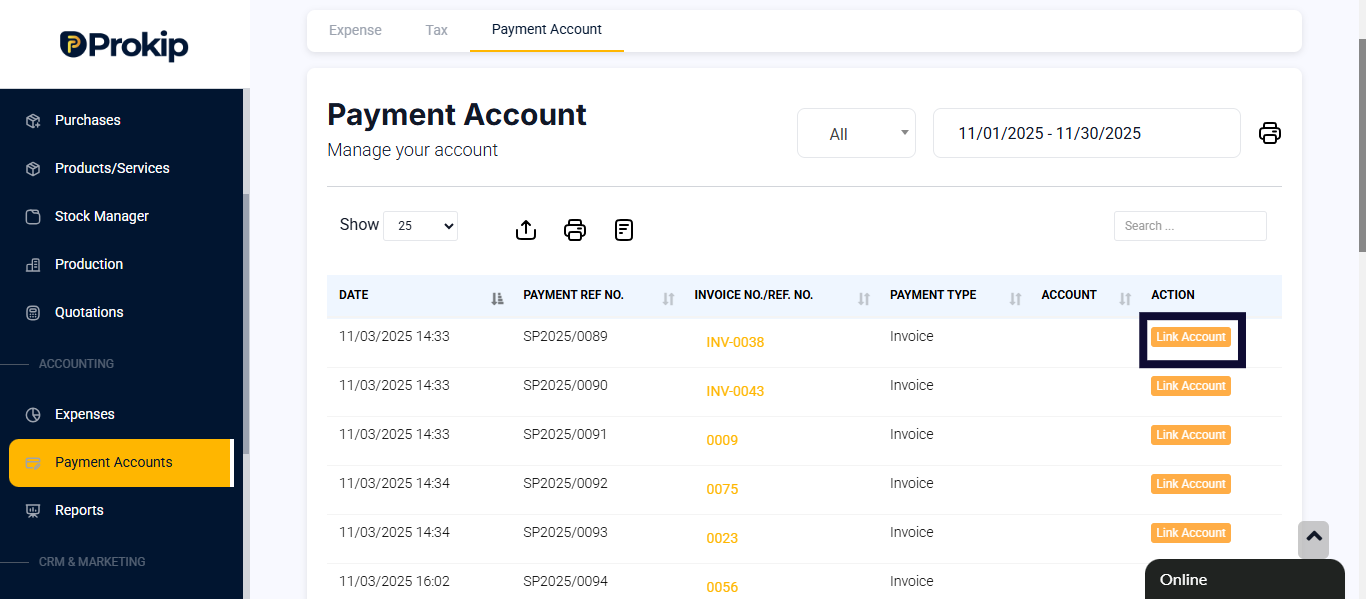Click the 11/03/2025 16:02 date cell

394,581
